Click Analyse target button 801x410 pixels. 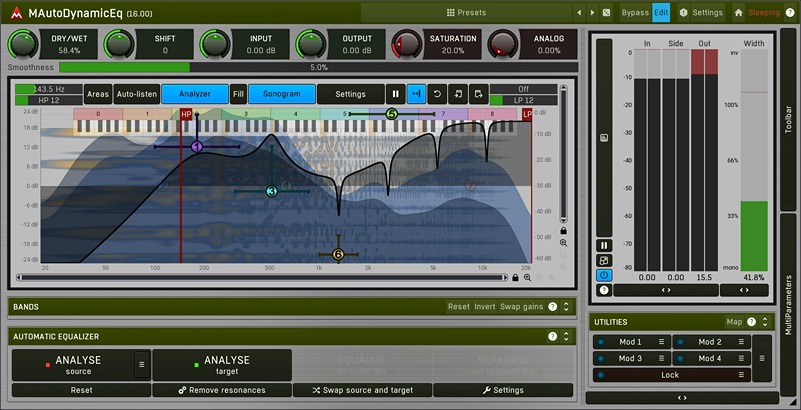point(222,365)
